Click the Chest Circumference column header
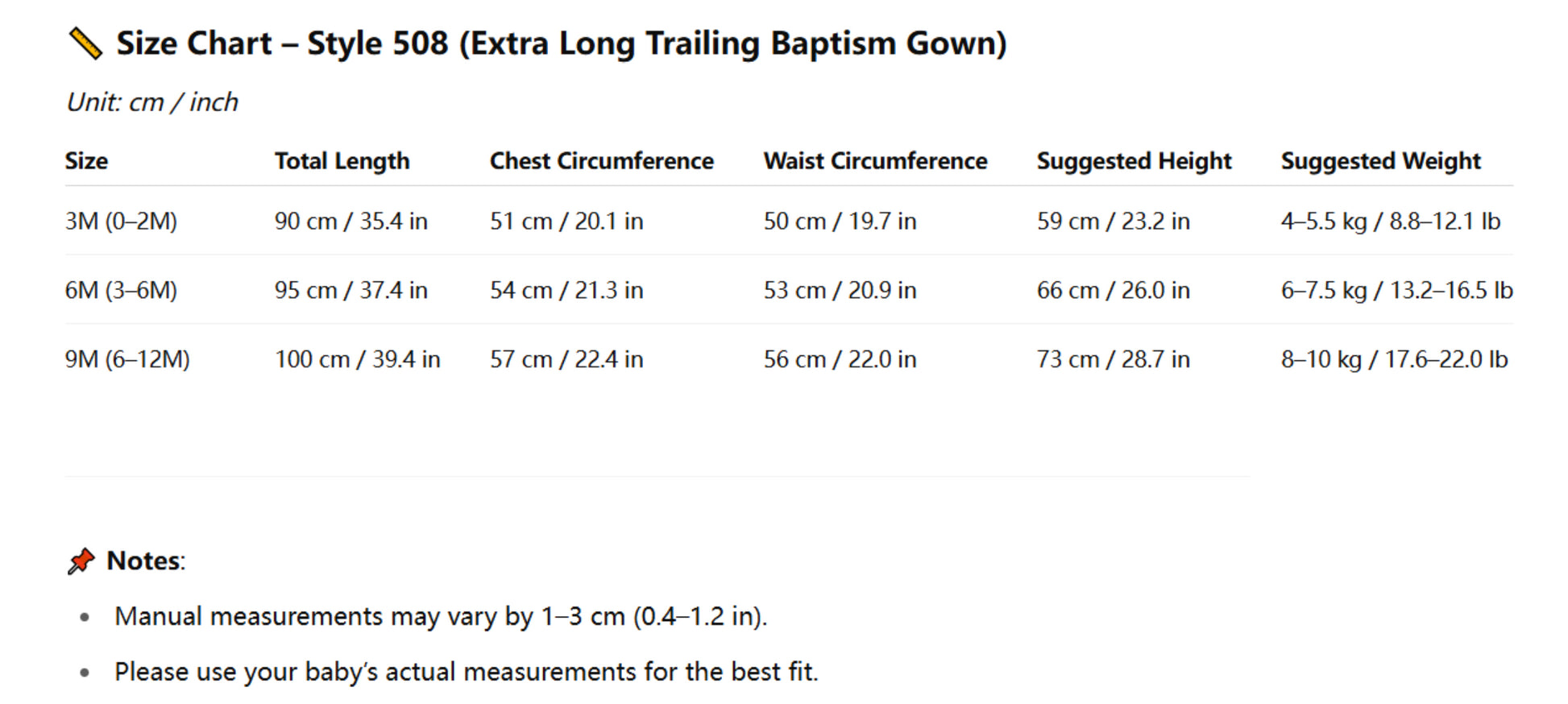This screenshot has width=1568, height=704. click(x=601, y=161)
